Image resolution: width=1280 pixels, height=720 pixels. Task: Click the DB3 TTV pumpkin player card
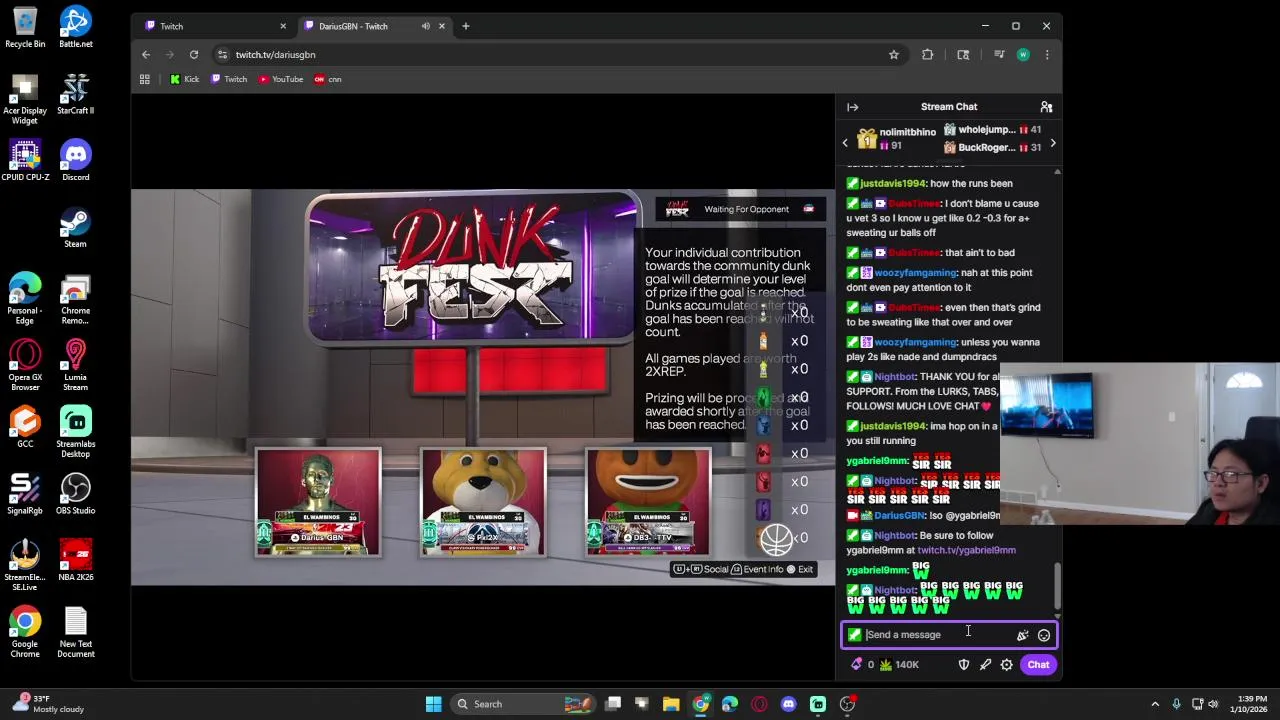click(x=648, y=502)
